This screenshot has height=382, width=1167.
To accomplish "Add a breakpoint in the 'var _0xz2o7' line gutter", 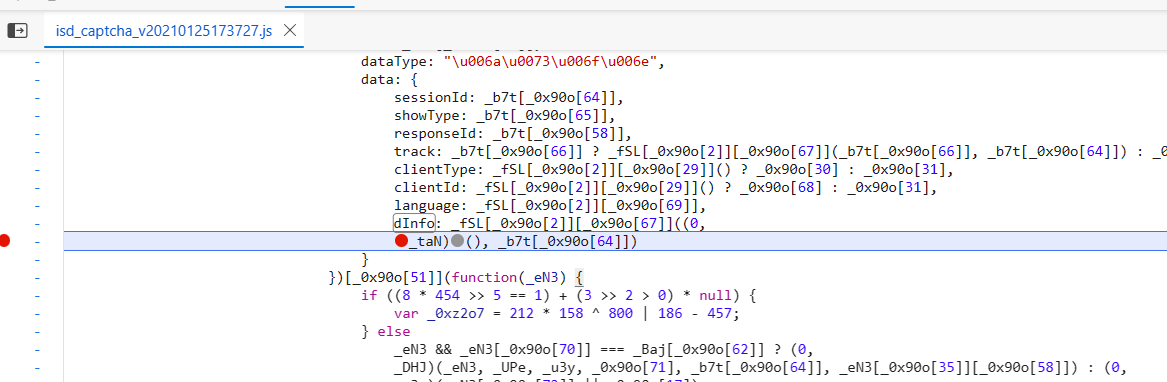I will (37, 313).
